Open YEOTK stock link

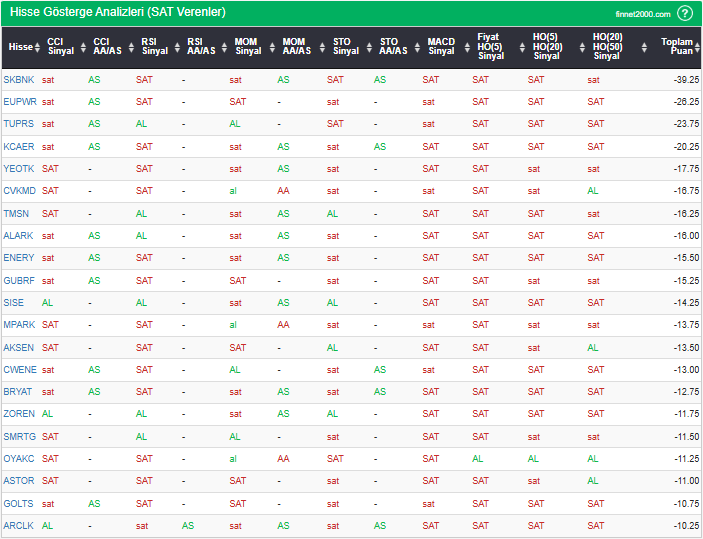click(19, 169)
